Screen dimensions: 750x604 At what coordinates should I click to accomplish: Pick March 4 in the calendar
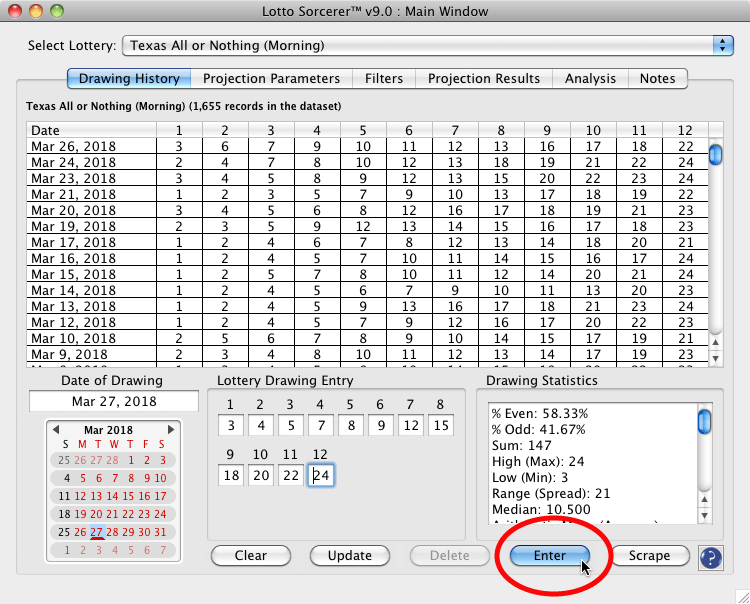point(67,478)
